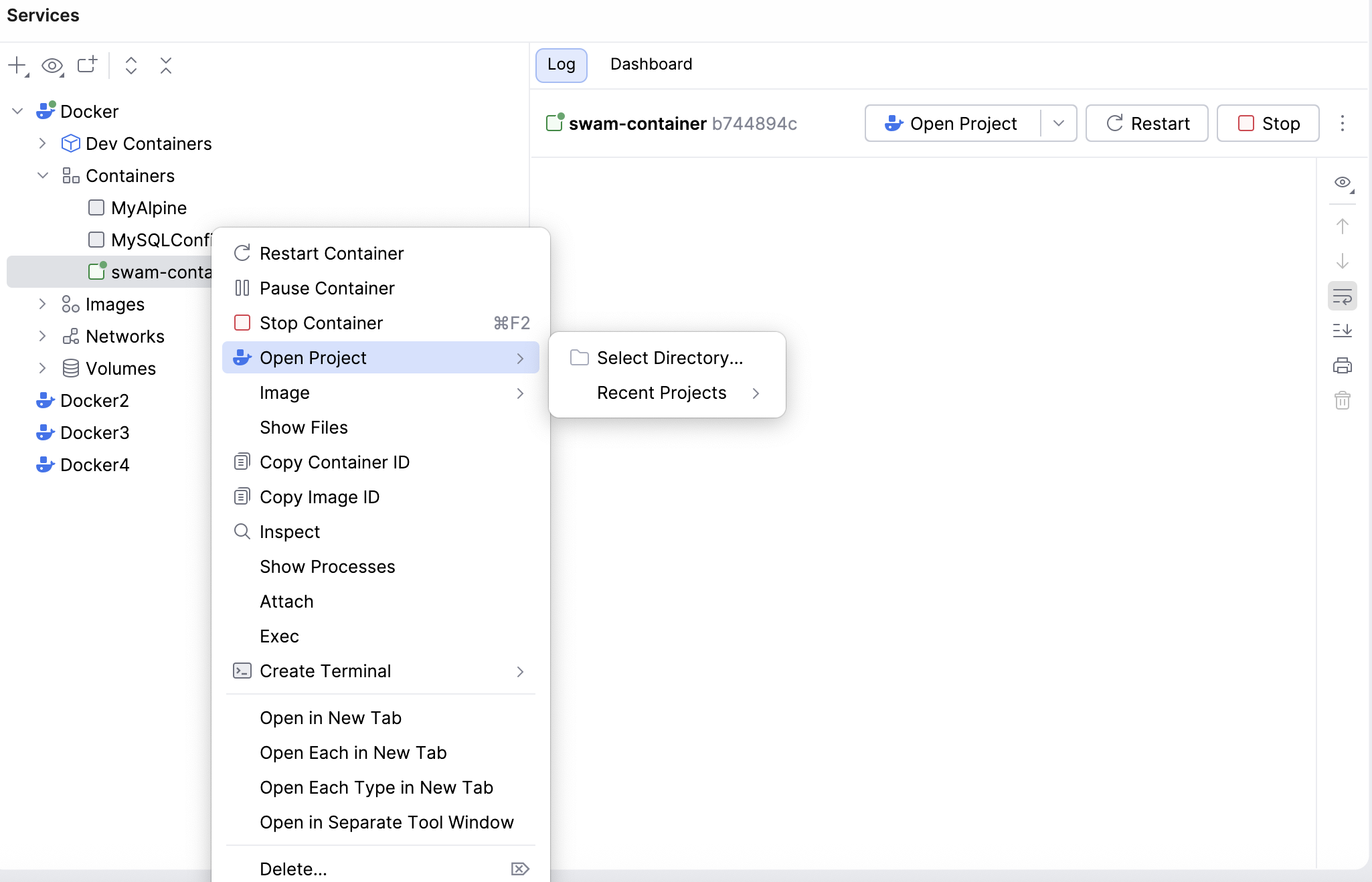Expand the Dev Containers tree node
Screen dimensions: 1372x882
42,143
